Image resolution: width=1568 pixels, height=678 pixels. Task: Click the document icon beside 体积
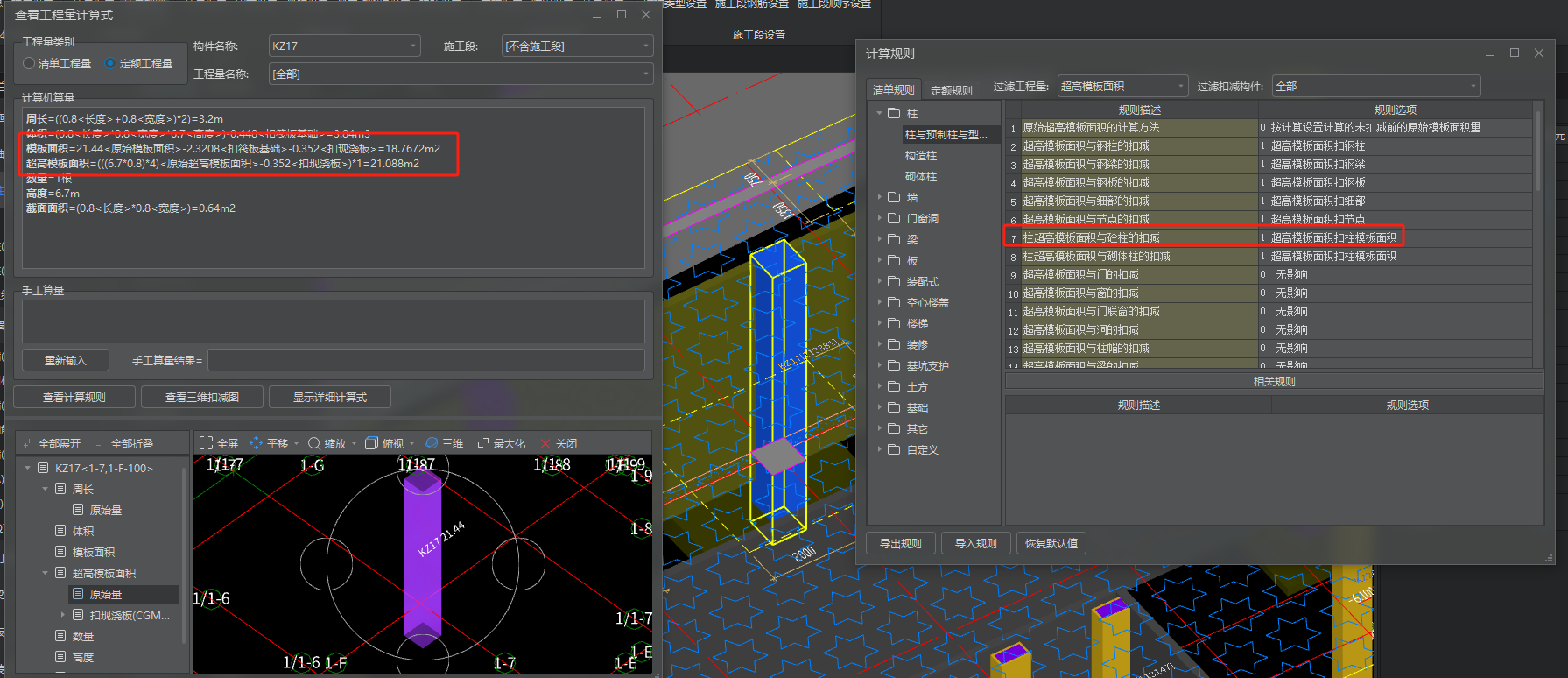click(x=60, y=531)
